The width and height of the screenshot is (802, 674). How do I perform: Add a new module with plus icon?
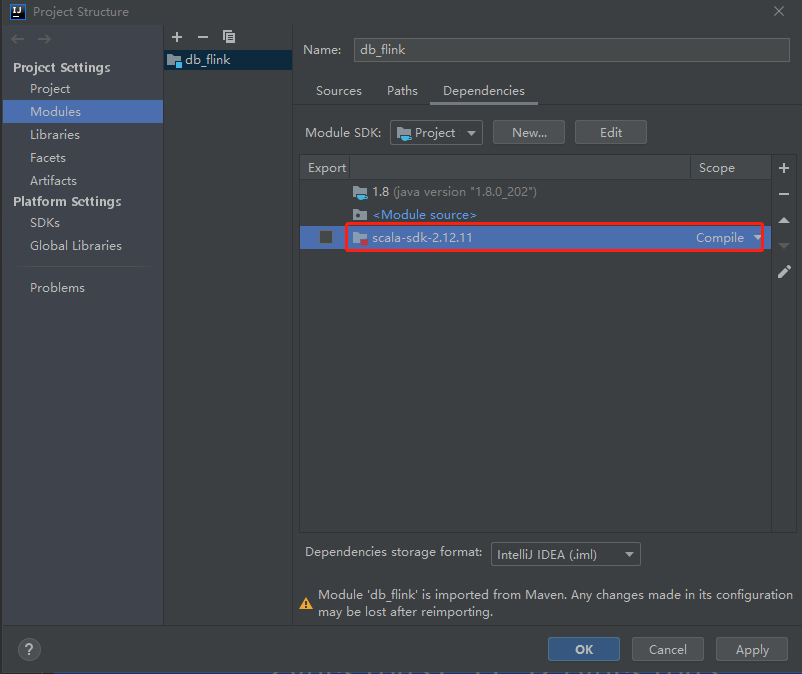pyautogui.click(x=177, y=37)
